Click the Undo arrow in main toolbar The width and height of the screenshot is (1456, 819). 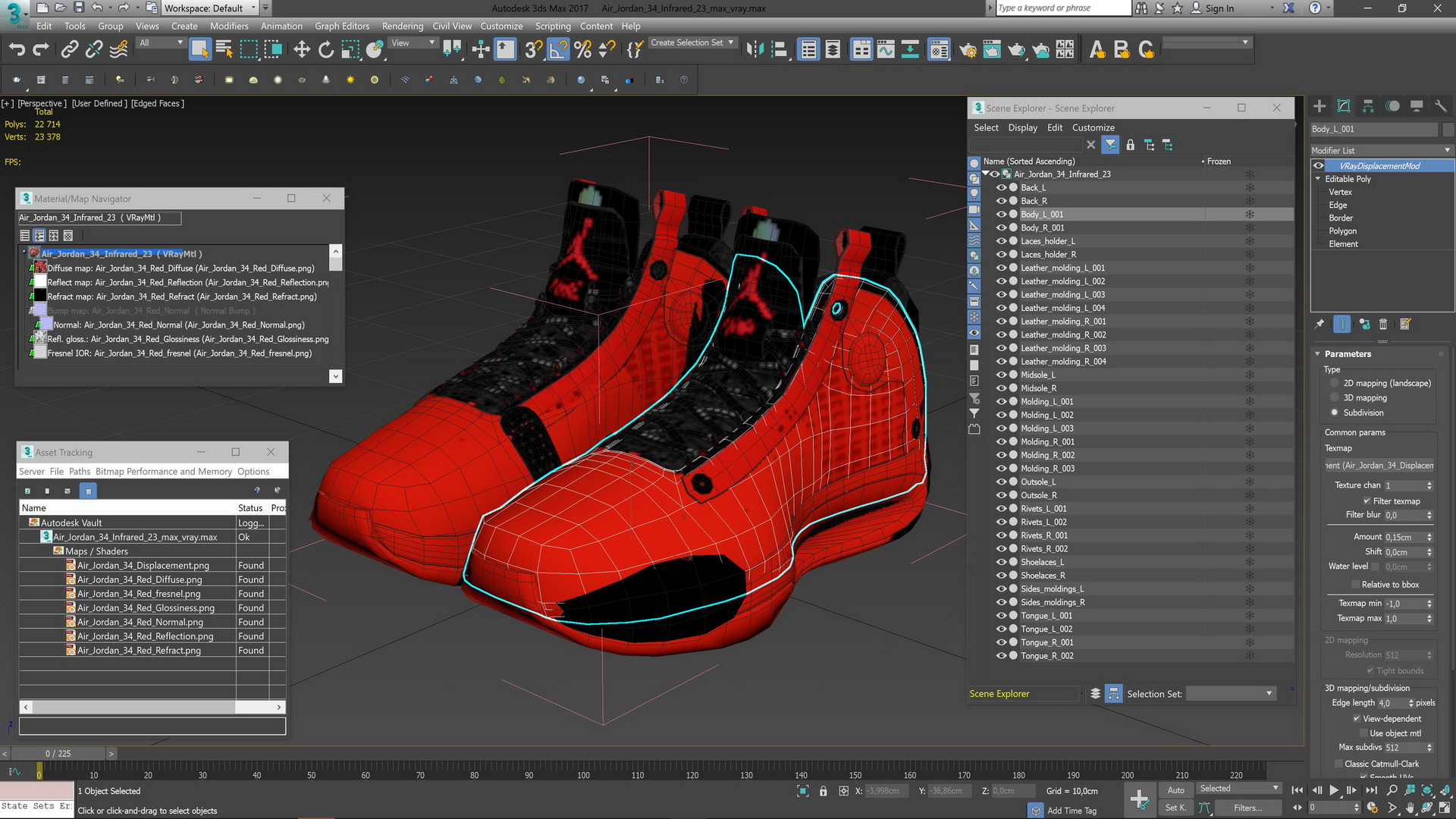coord(17,50)
